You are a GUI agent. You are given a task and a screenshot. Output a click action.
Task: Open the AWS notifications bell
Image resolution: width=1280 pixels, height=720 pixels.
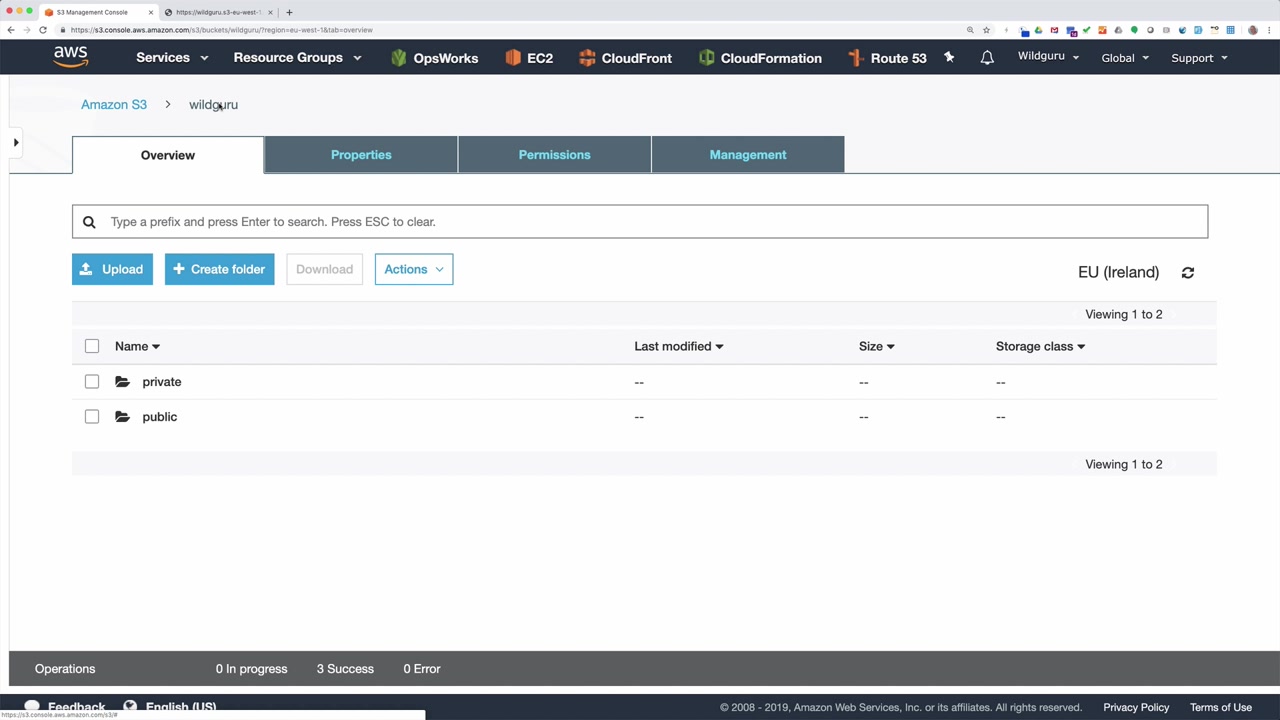tap(987, 58)
